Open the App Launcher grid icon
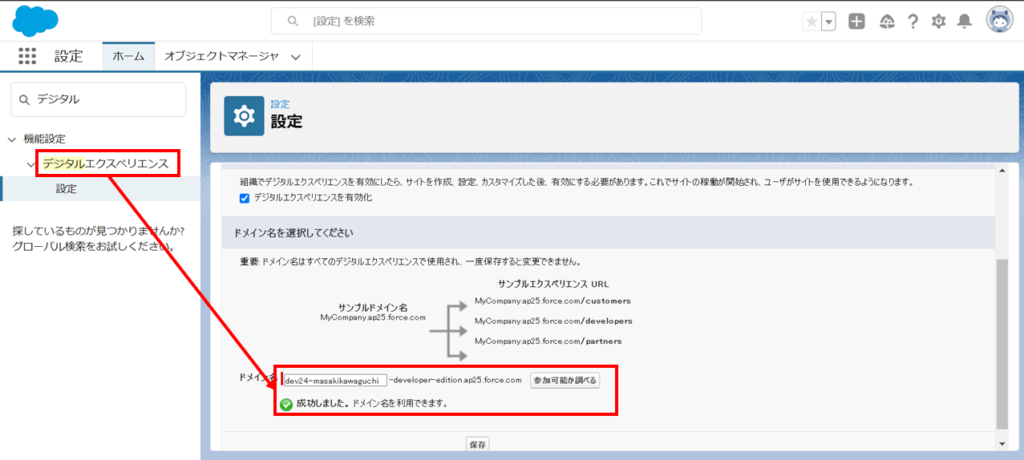Image resolution: width=1024 pixels, height=460 pixels. [27, 56]
